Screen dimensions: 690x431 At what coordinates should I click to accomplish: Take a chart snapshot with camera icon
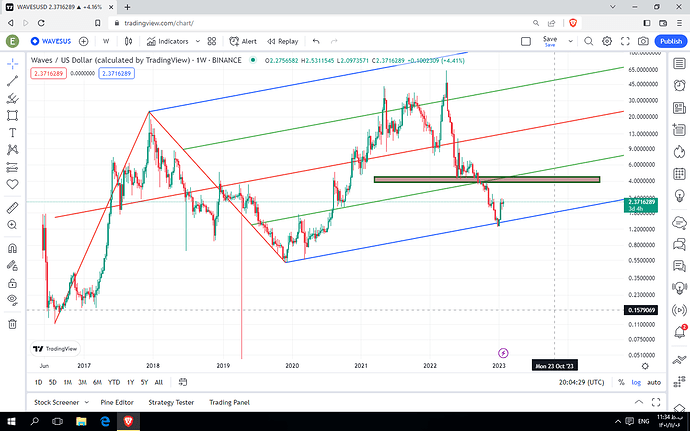coord(642,41)
